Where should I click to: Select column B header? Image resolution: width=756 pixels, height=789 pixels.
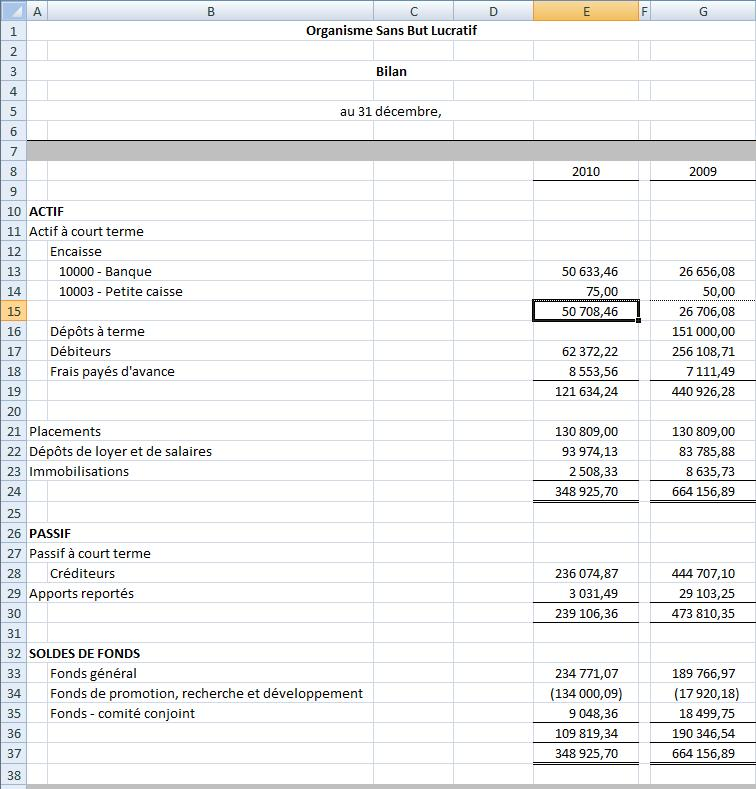click(x=210, y=11)
